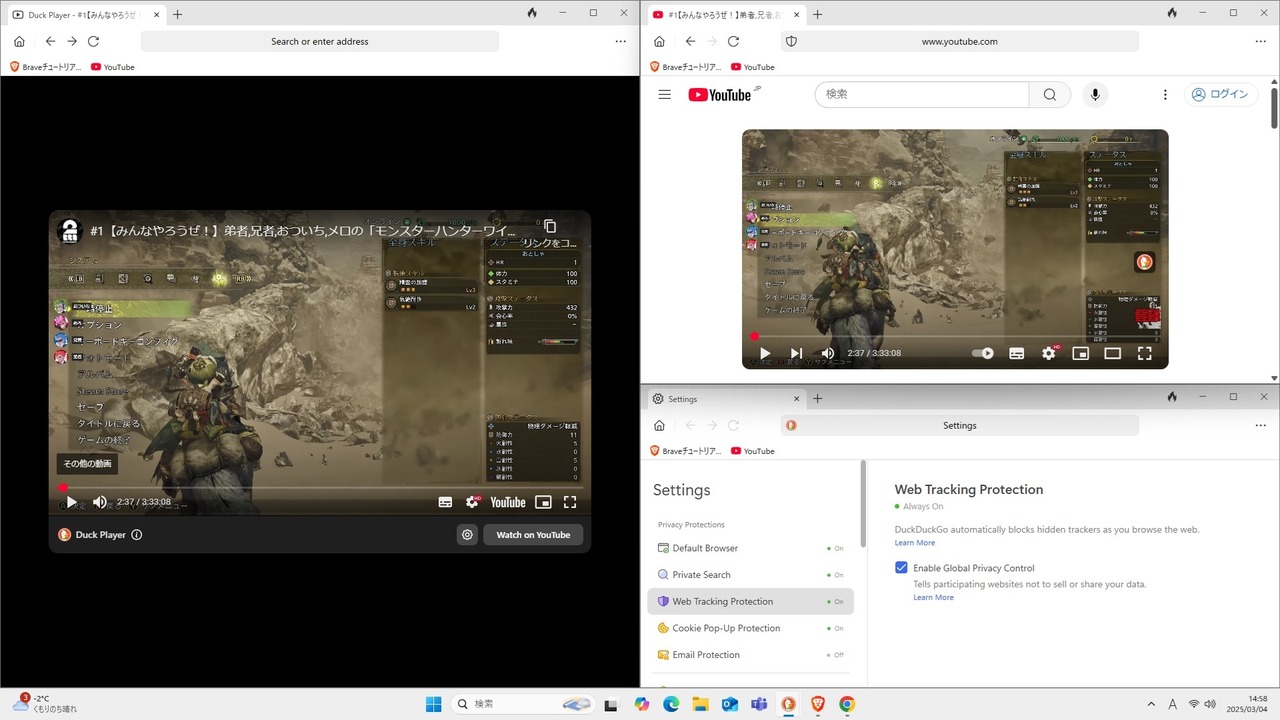Toggle captions on YouTube player
Image resolution: width=1280 pixels, height=720 pixels.
(x=1017, y=353)
